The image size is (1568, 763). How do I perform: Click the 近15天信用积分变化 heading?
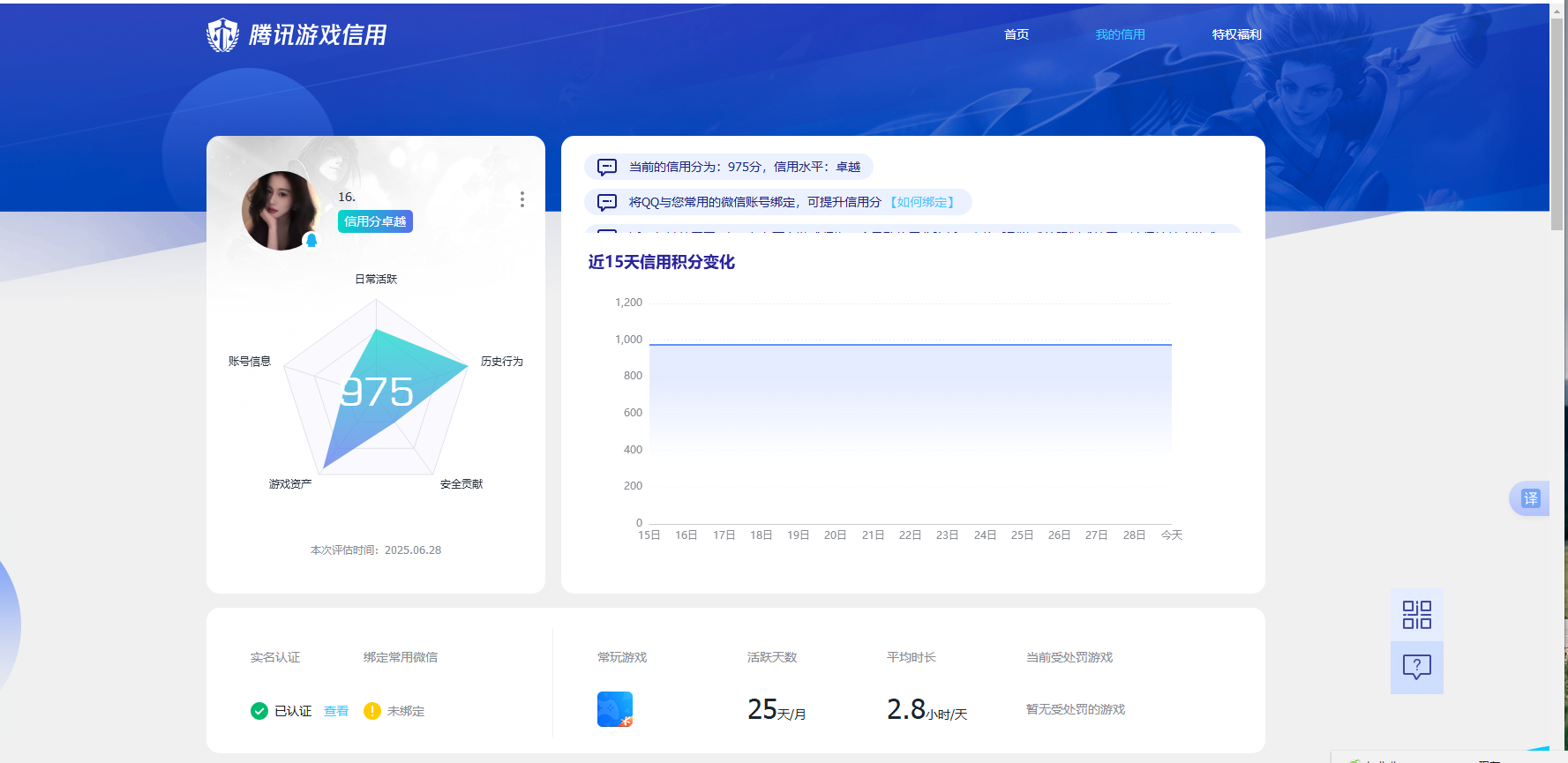[662, 262]
